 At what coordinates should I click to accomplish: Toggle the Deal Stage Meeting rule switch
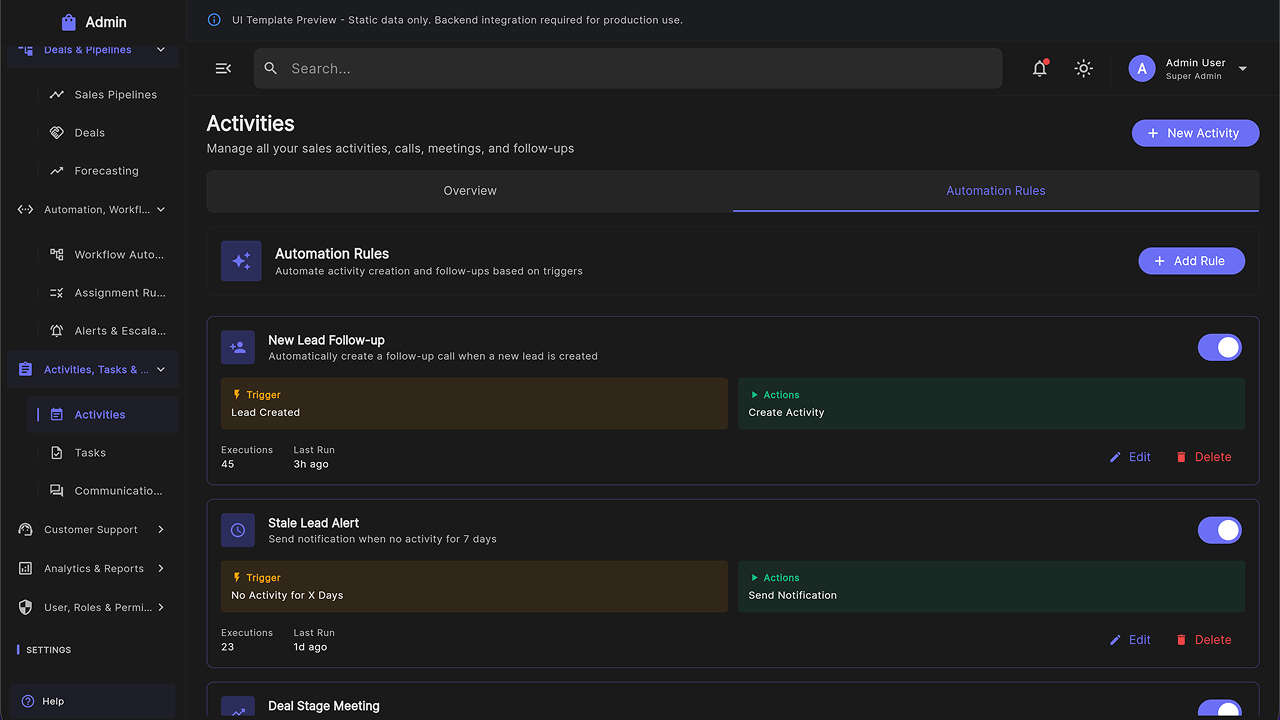(x=1220, y=709)
